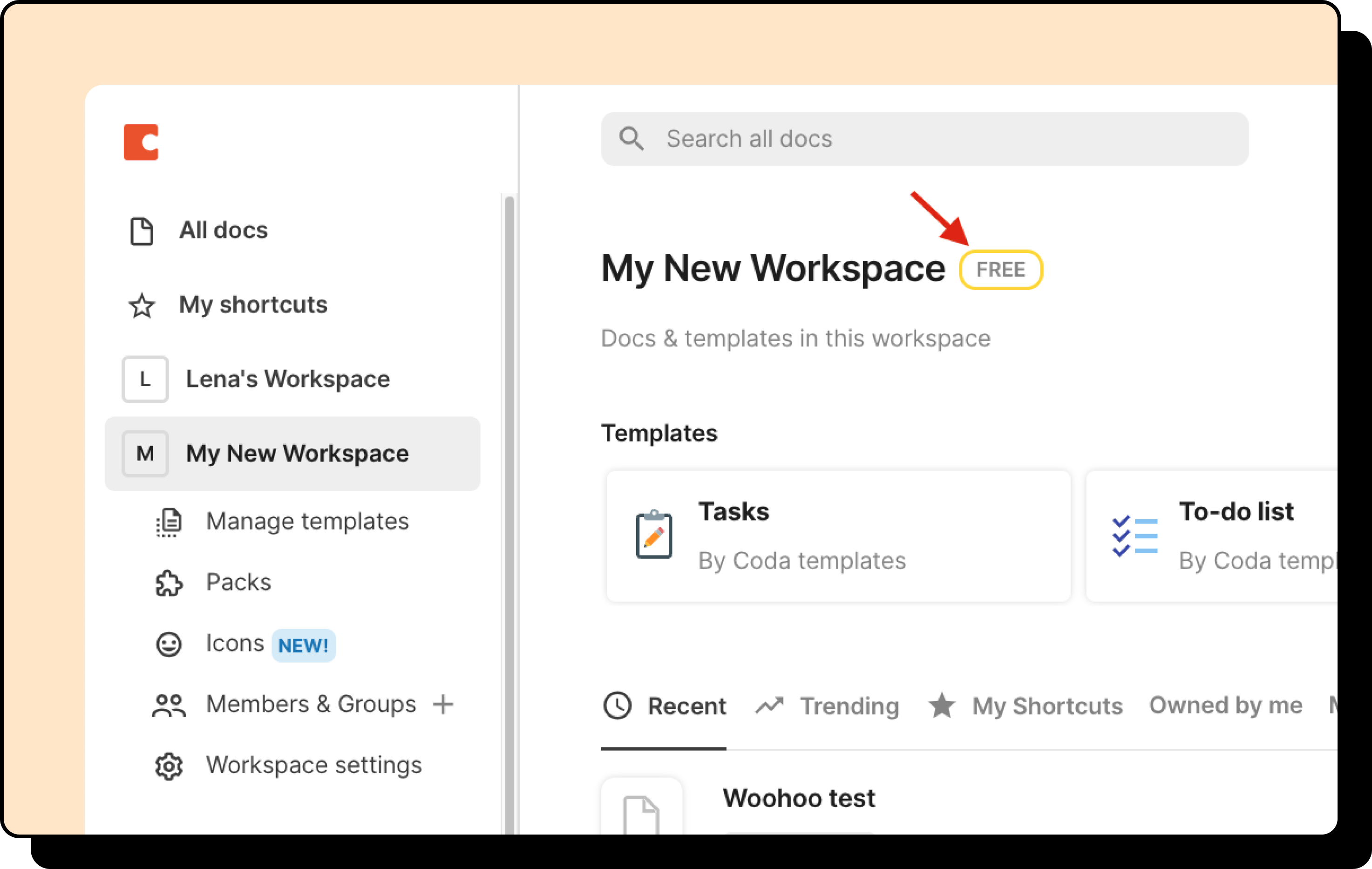
Task: Open the Icons section marked NEW!
Action: tap(235, 643)
